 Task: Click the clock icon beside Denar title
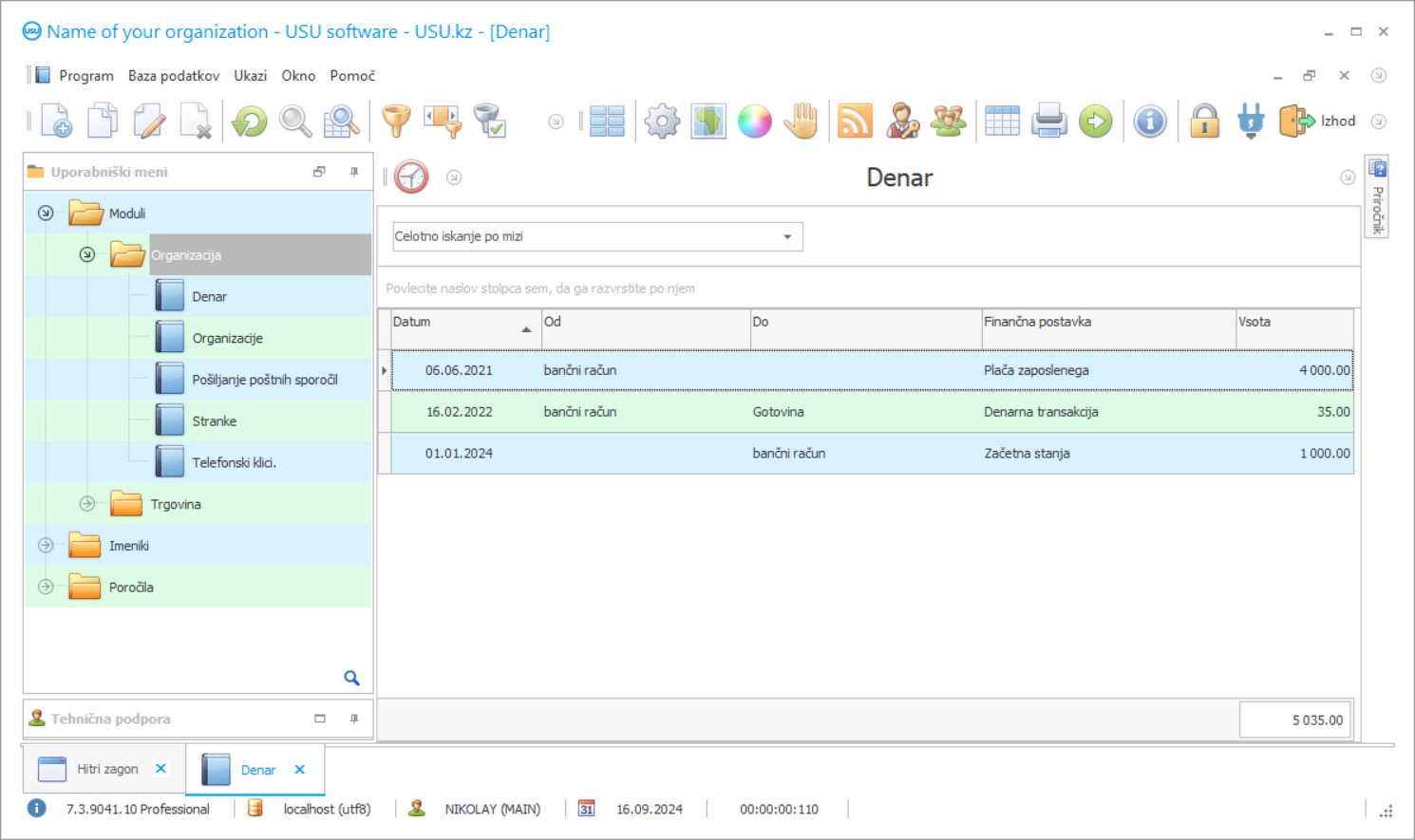tap(411, 177)
